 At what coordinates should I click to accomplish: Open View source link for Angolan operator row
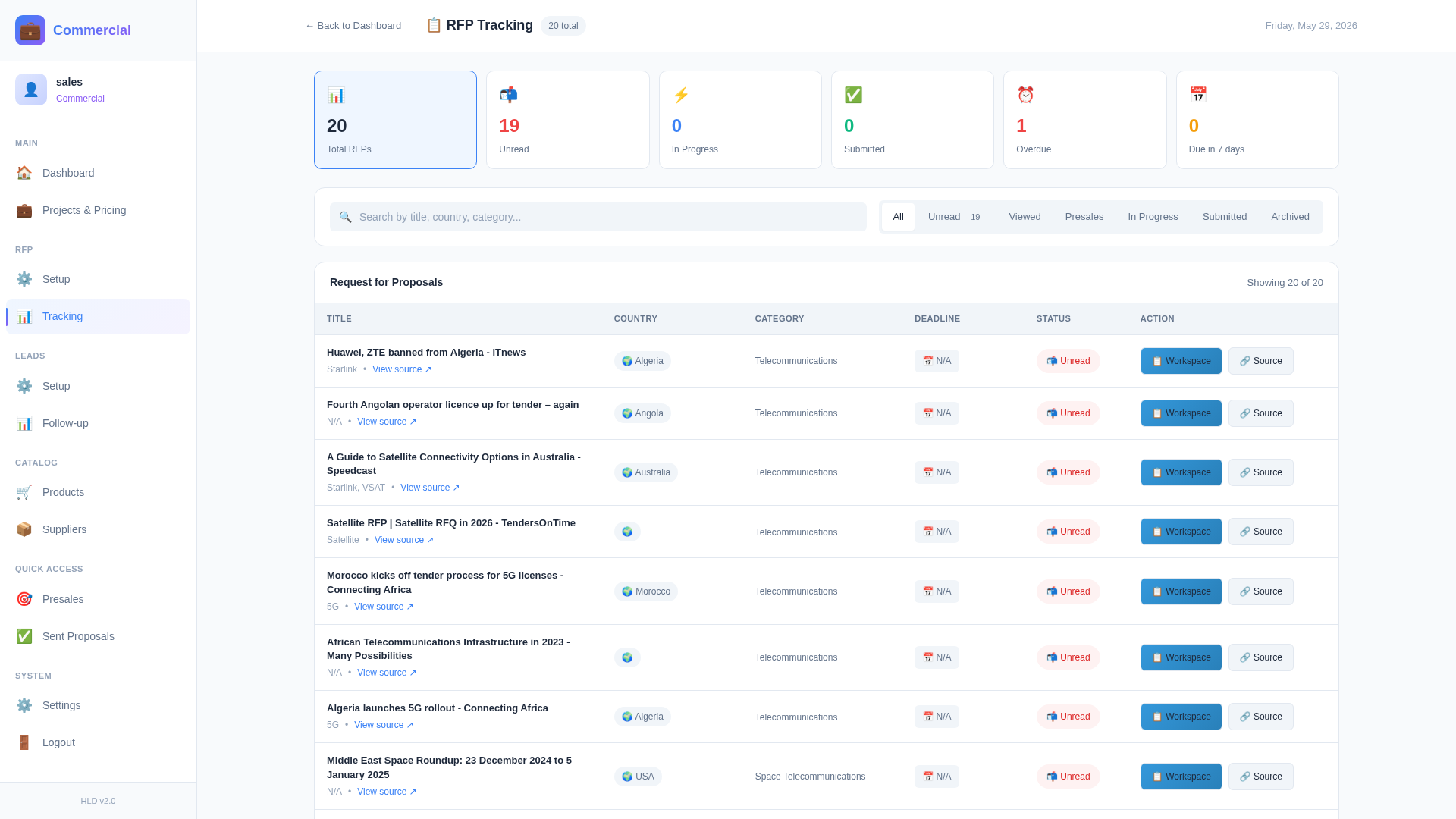[x=387, y=422]
